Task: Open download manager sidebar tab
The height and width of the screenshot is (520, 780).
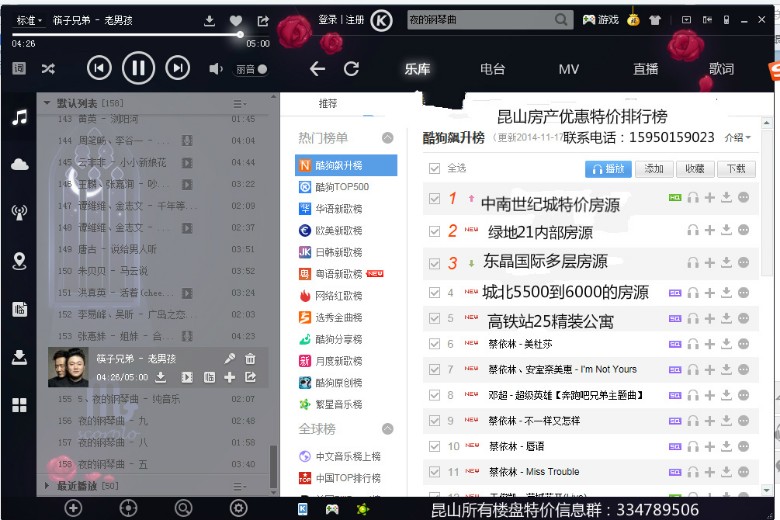Action: 19,357
